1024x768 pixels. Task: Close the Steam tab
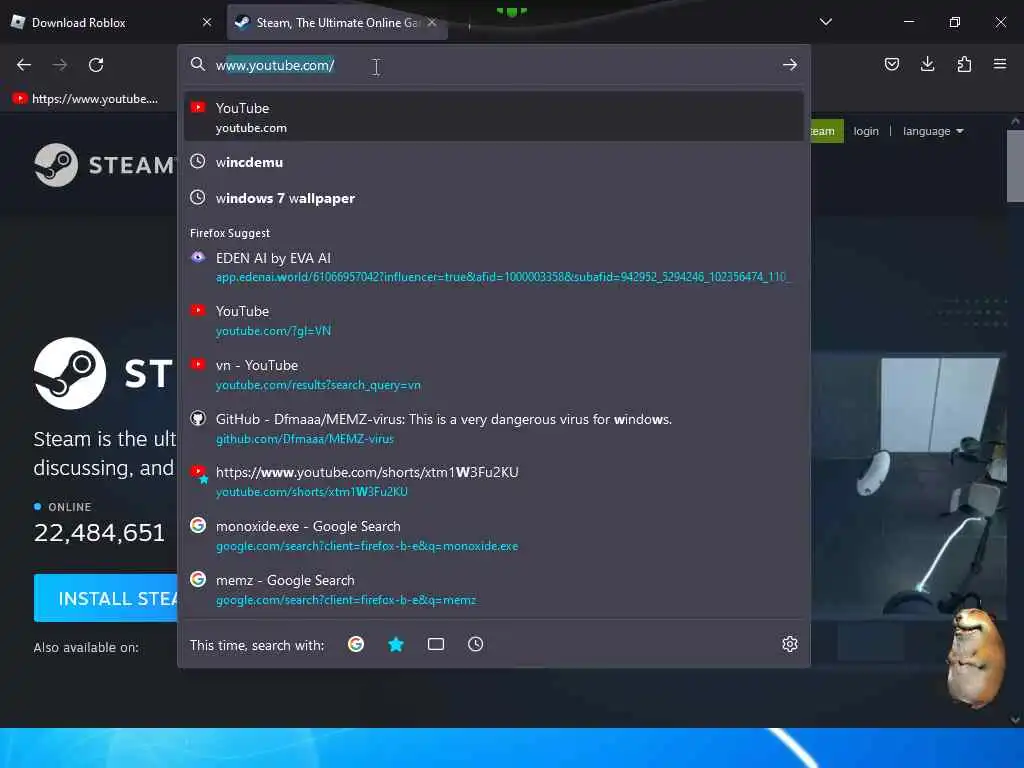pyautogui.click(x=432, y=22)
